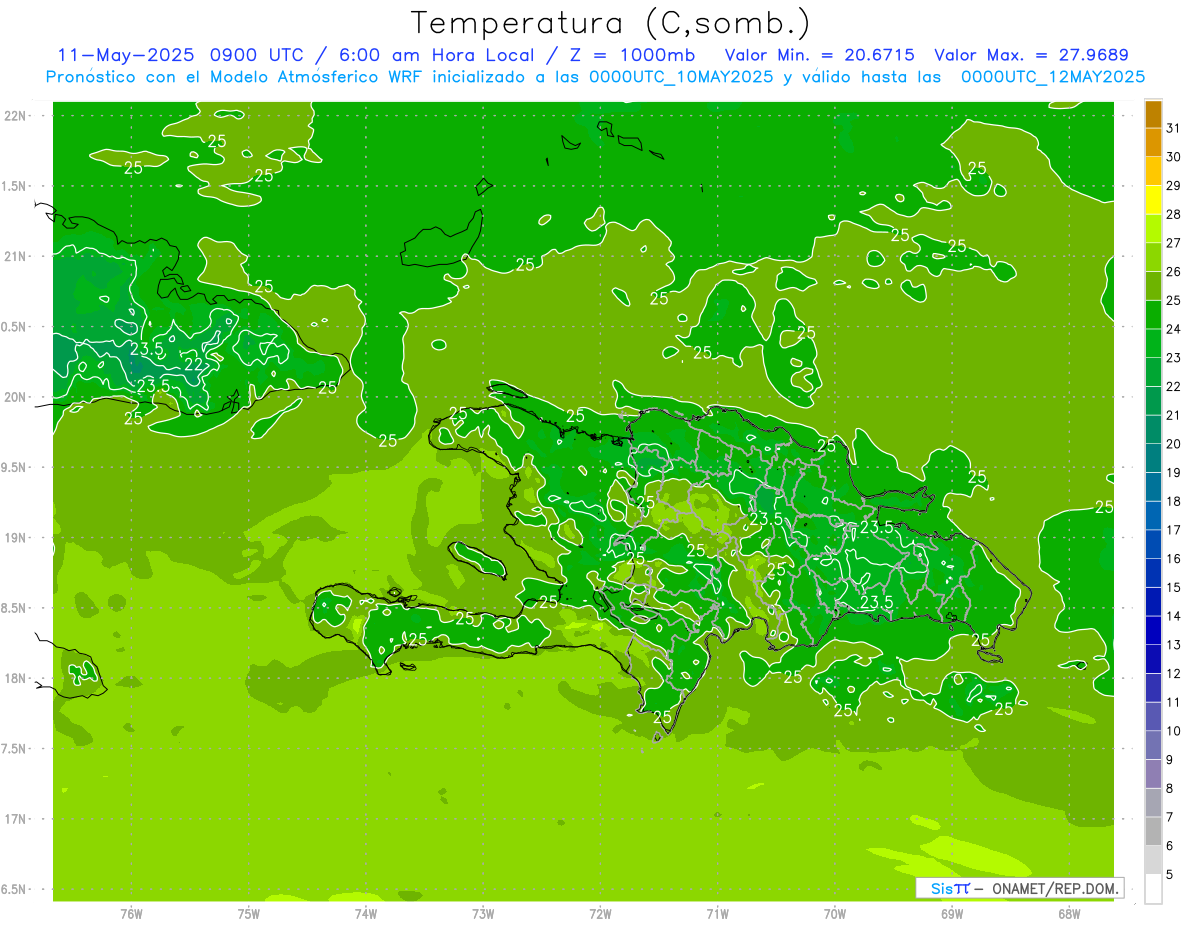Screen dimensions: 1200x927
Task: Click the color scale segment between 28 and 29
Action: 1153,200
